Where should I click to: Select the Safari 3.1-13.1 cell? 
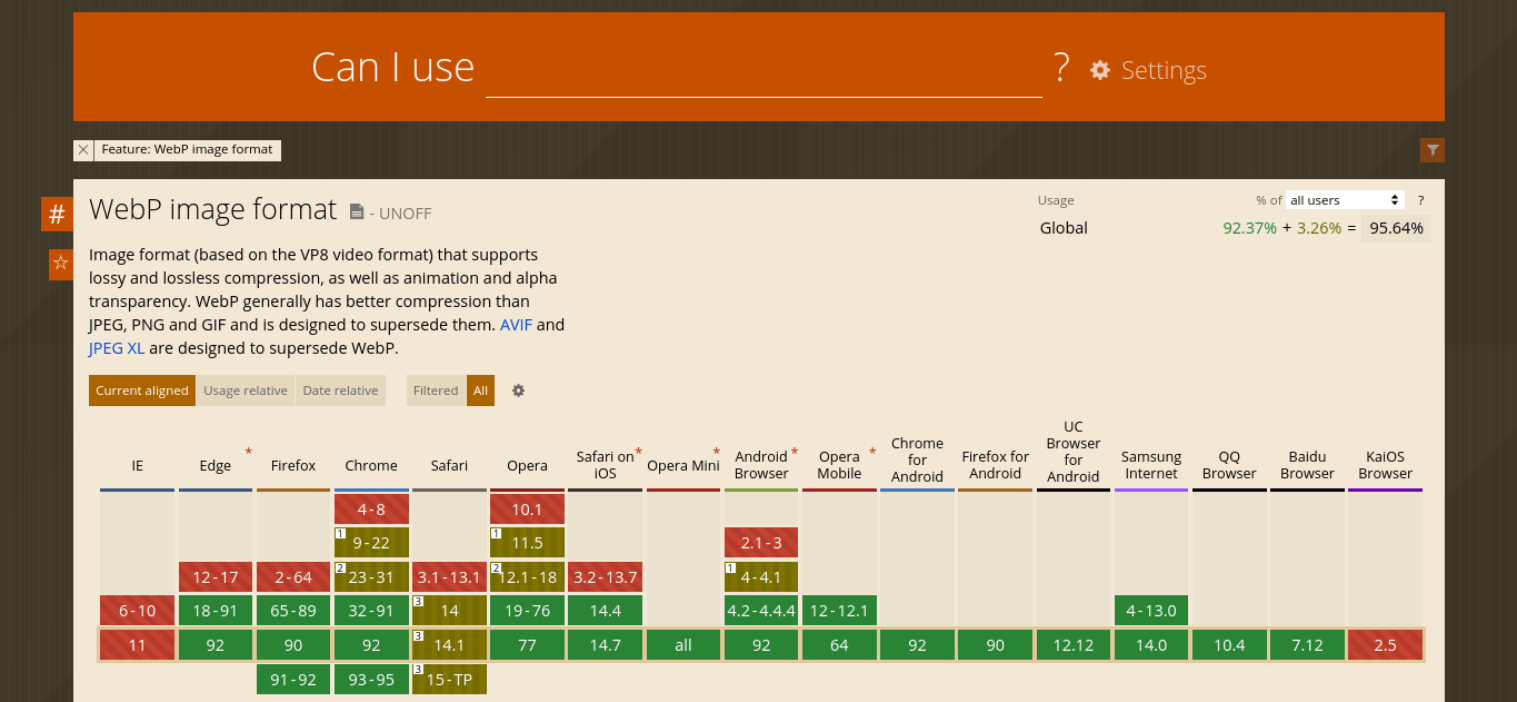tap(449, 577)
